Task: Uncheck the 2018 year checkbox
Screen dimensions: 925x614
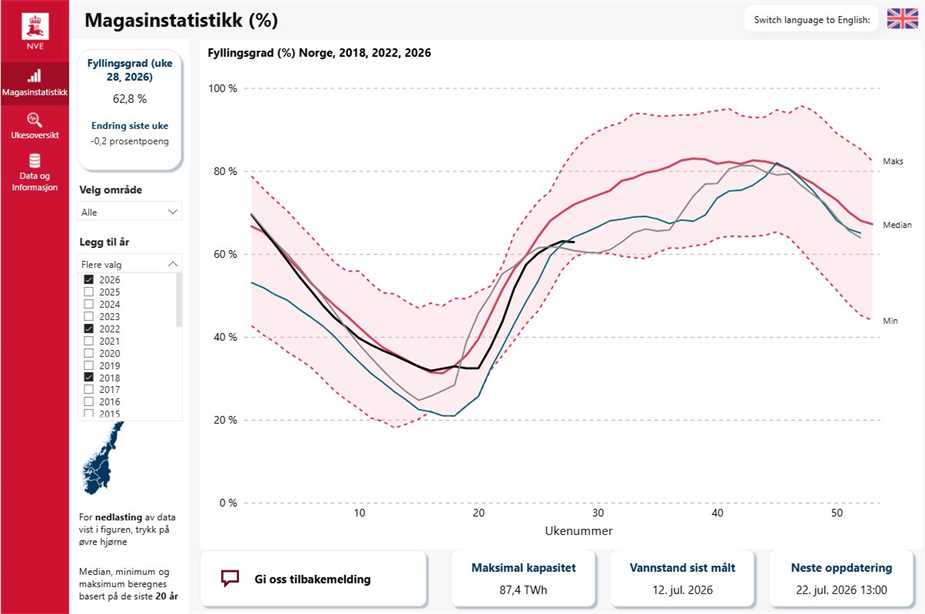Action: [x=88, y=377]
